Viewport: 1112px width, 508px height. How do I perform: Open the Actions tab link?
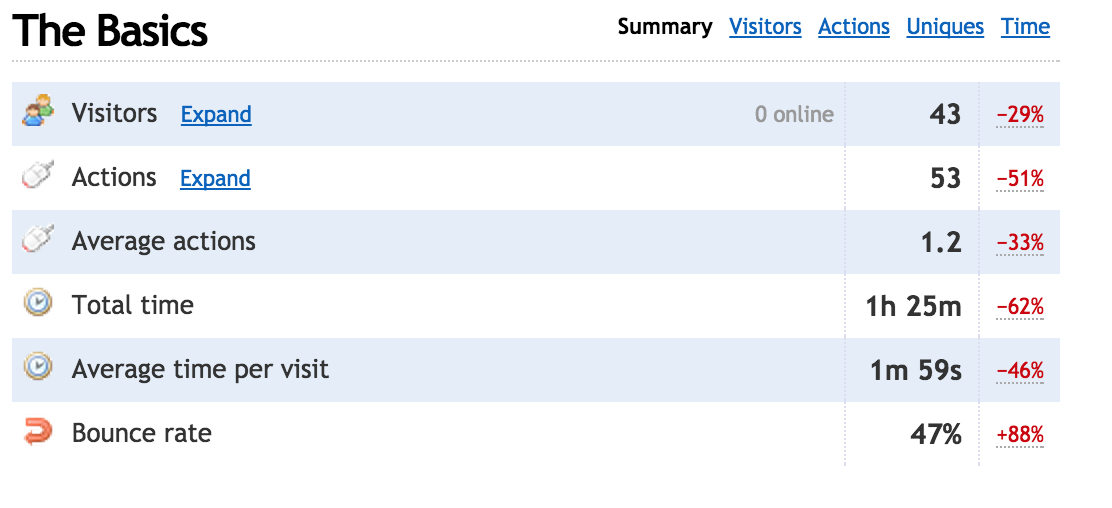854,27
